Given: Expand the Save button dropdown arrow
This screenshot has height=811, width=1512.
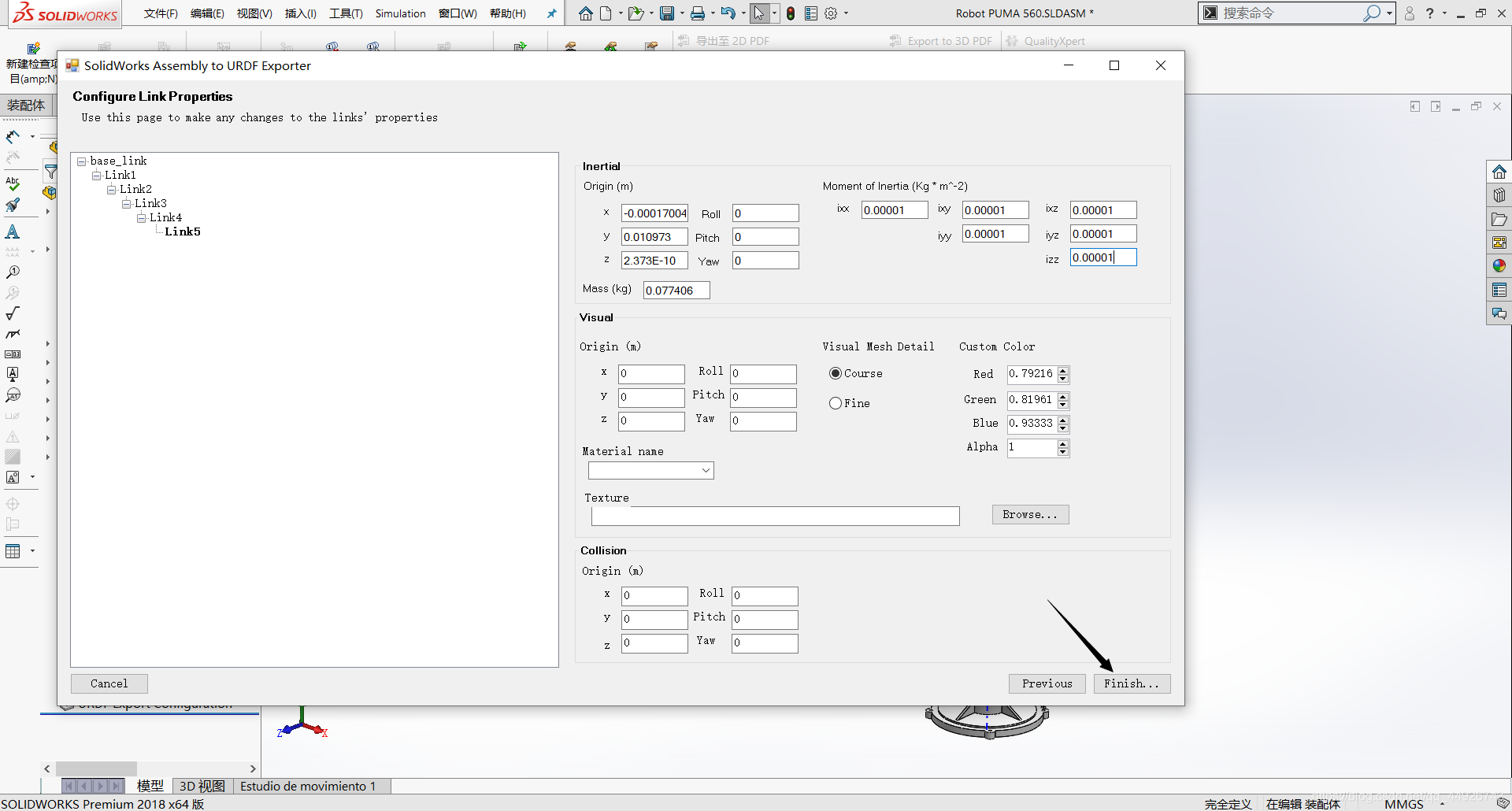Looking at the screenshot, I should coord(682,13).
